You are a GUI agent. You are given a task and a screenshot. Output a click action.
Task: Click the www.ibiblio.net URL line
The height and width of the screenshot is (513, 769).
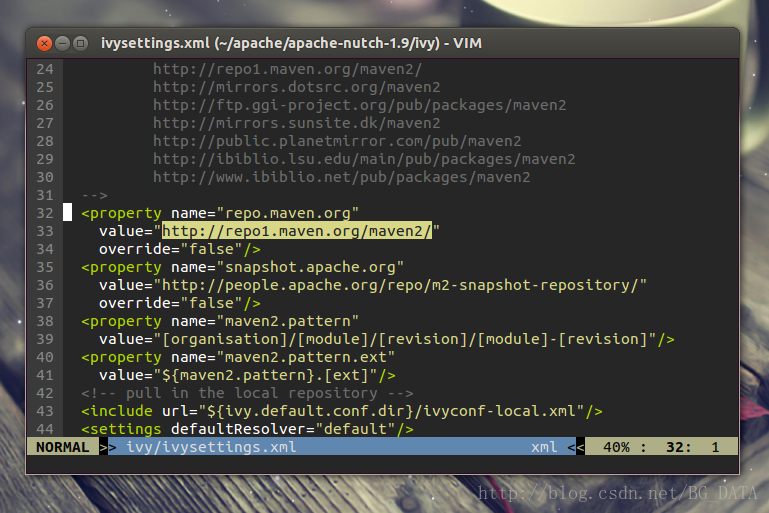pos(341,177)
